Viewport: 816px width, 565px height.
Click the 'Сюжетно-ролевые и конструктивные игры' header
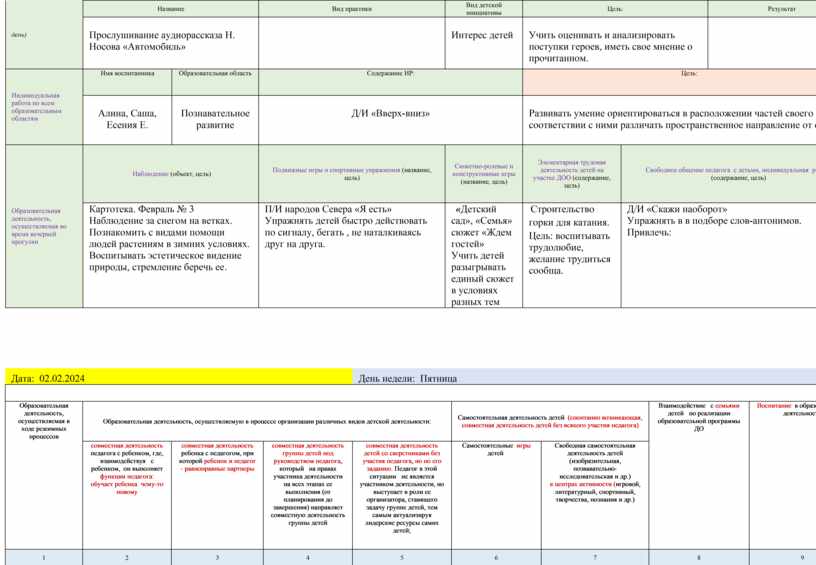pyautogui.click(x=483, y=174)
